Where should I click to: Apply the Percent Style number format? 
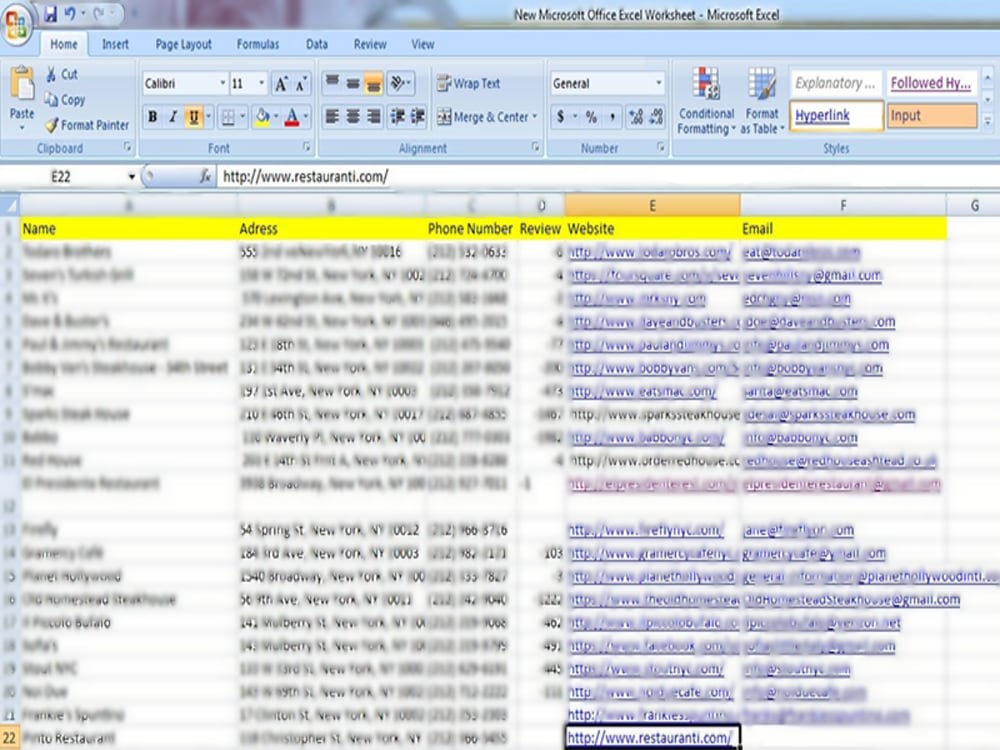(589, 117)
